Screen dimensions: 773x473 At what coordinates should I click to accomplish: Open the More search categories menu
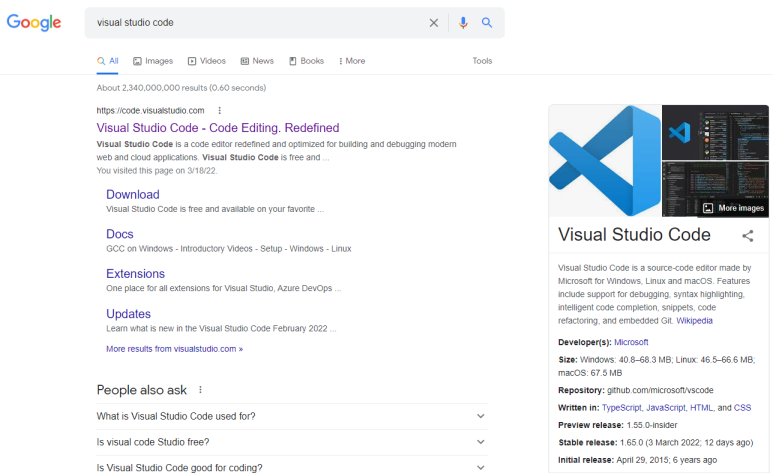(352, 61)
